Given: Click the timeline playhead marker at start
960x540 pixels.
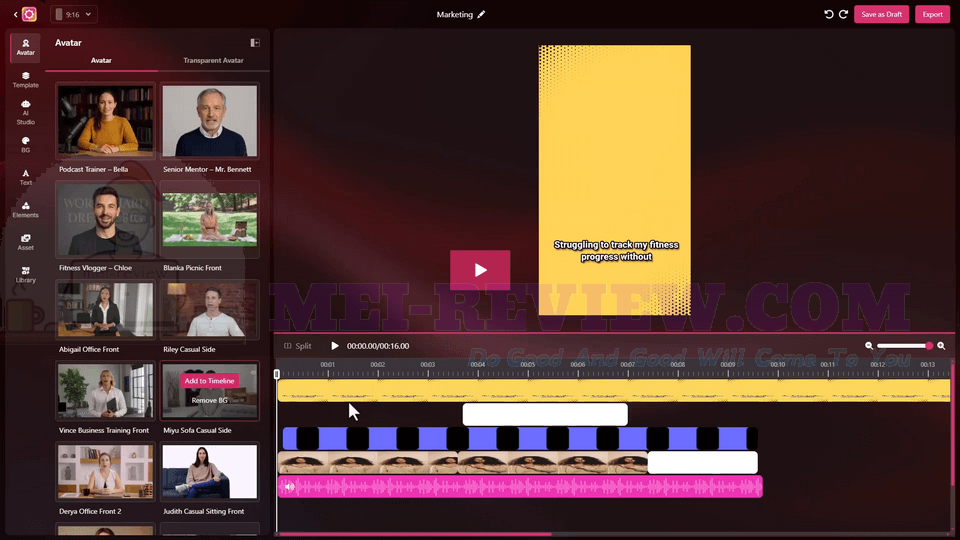Looking at the screenshot, I should [x=277, y=373].
